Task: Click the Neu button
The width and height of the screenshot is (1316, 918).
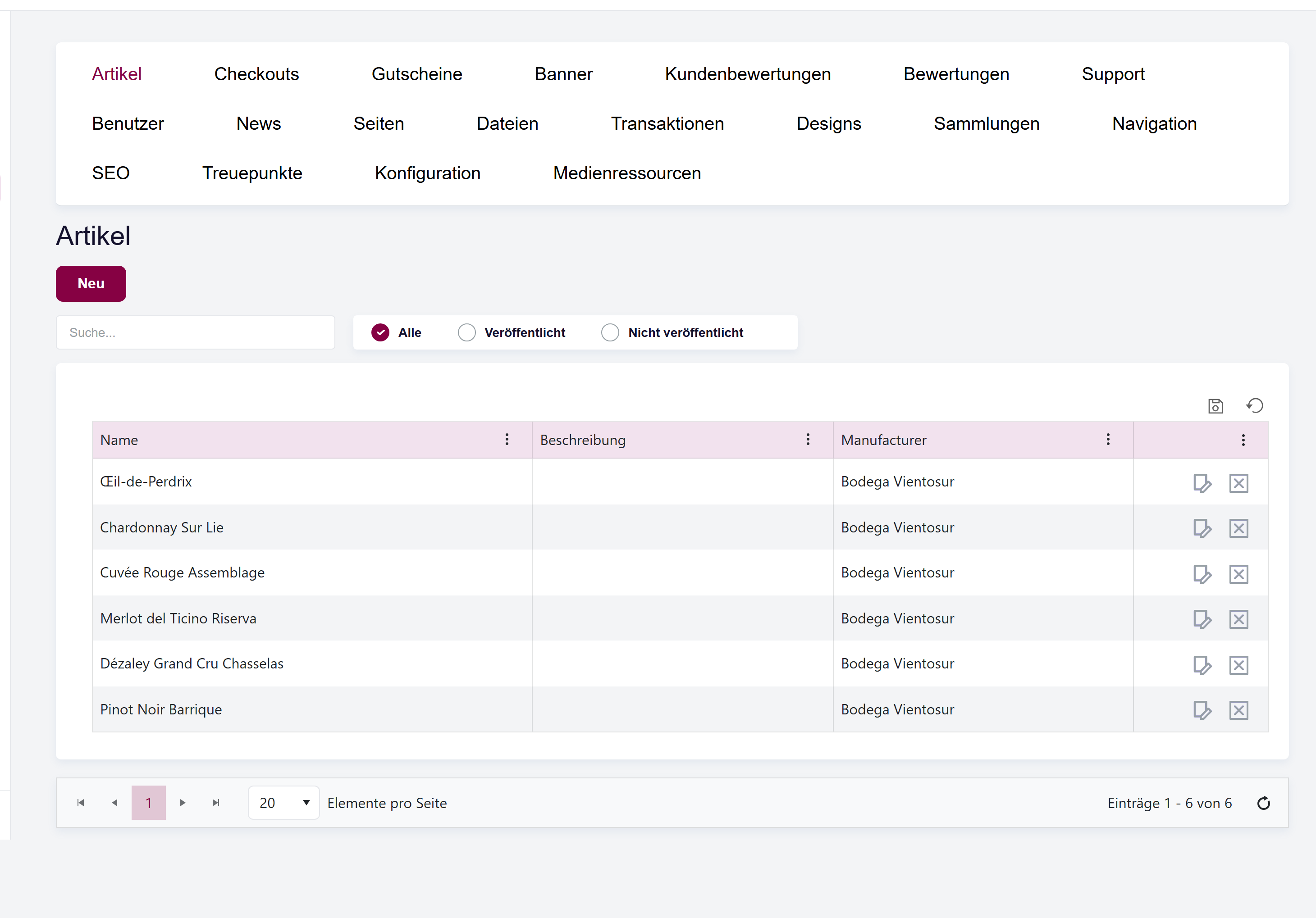Action: coord(91,283)
